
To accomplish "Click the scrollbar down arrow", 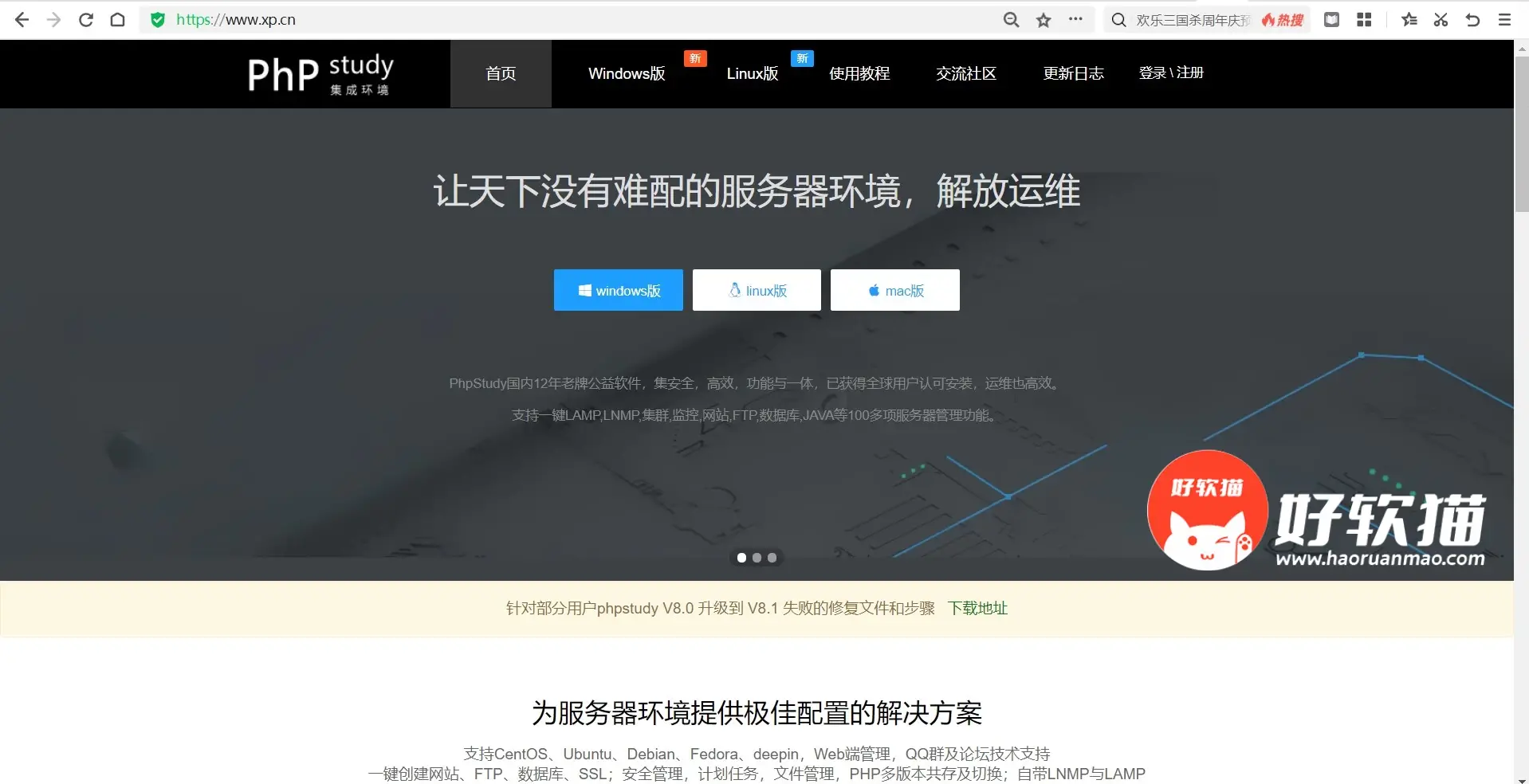I will [1521, 778].
